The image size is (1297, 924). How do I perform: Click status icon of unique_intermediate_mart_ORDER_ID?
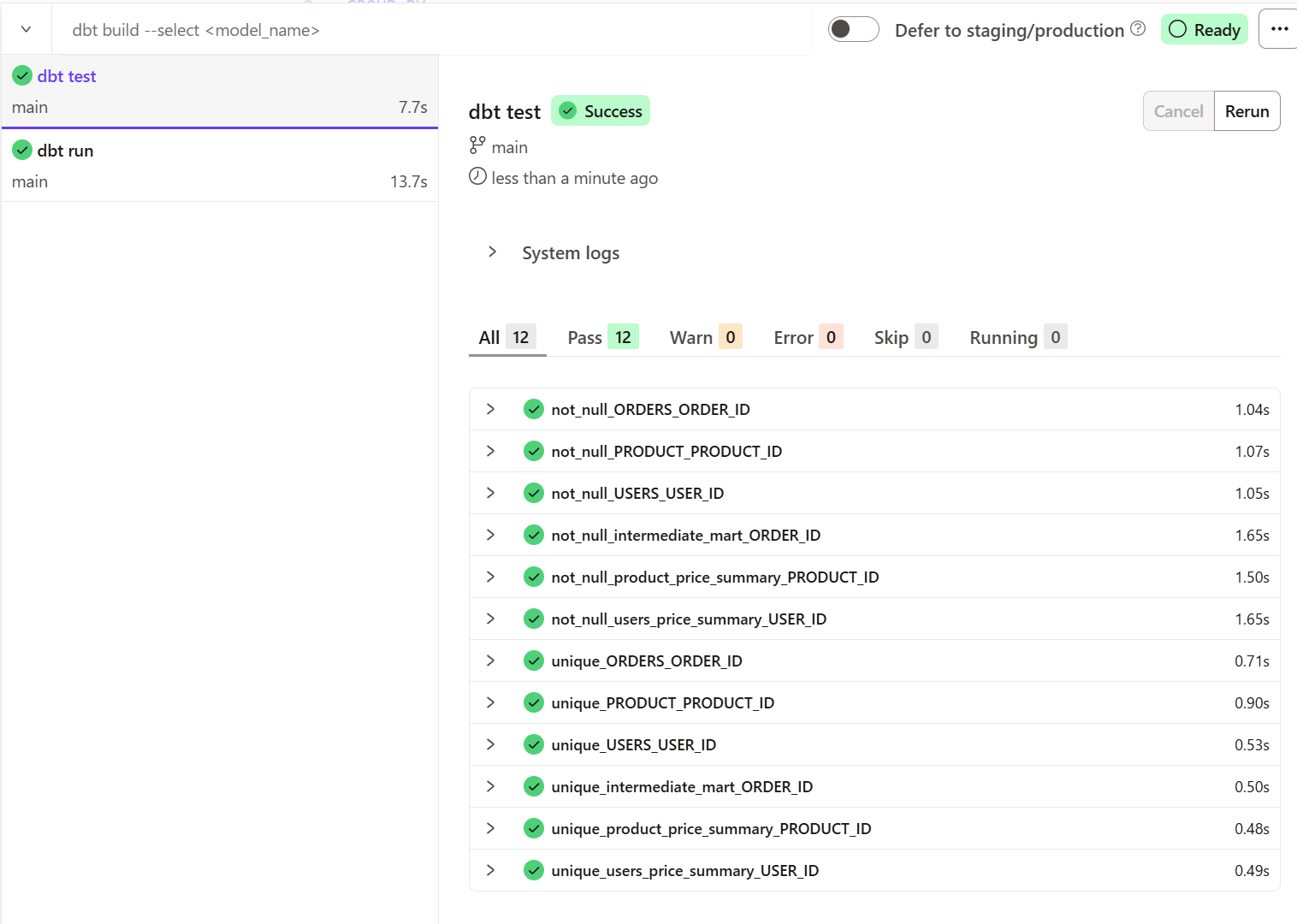(534, 786)
